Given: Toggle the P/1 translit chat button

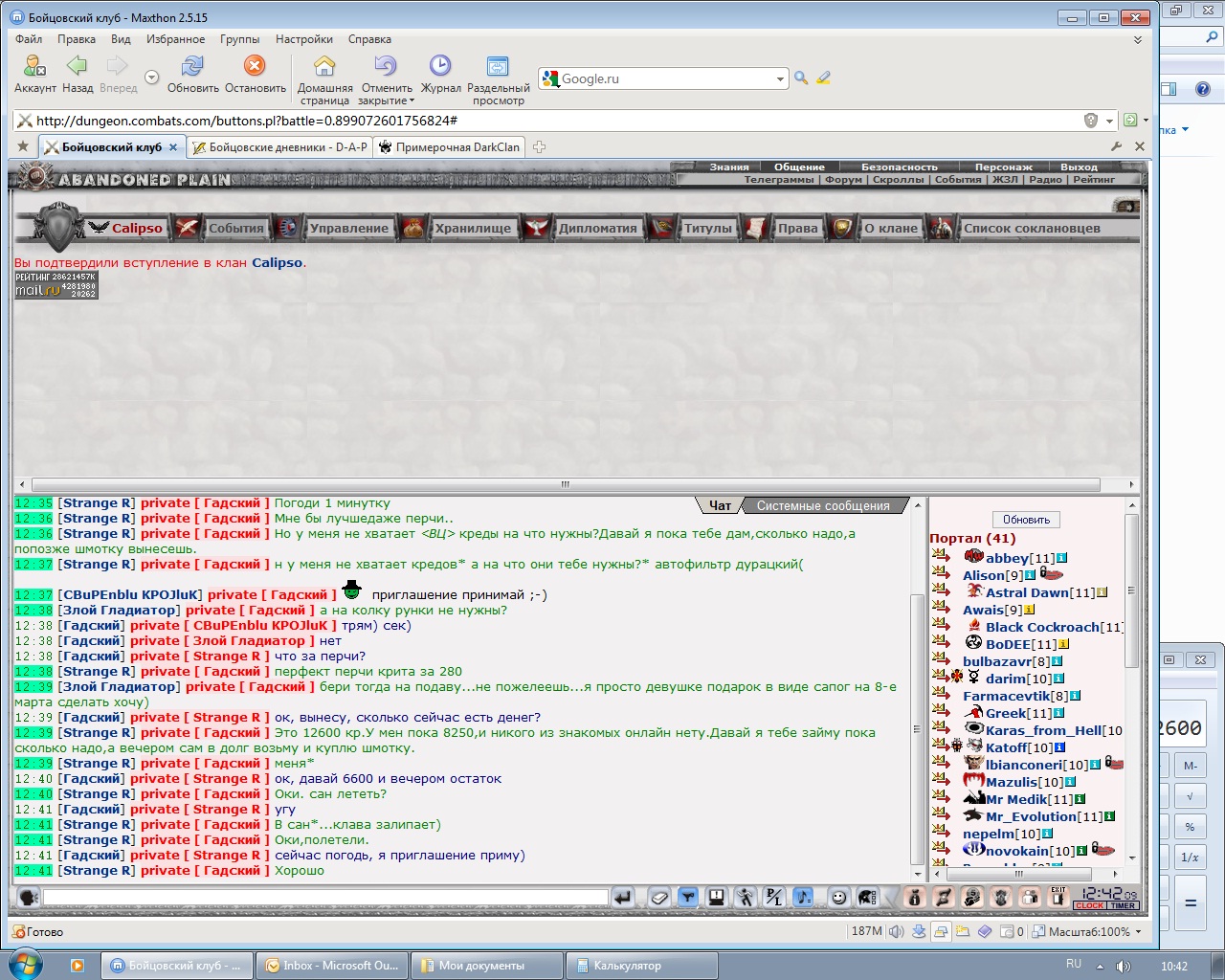Looking at the screenshot, I should (773, 897).
